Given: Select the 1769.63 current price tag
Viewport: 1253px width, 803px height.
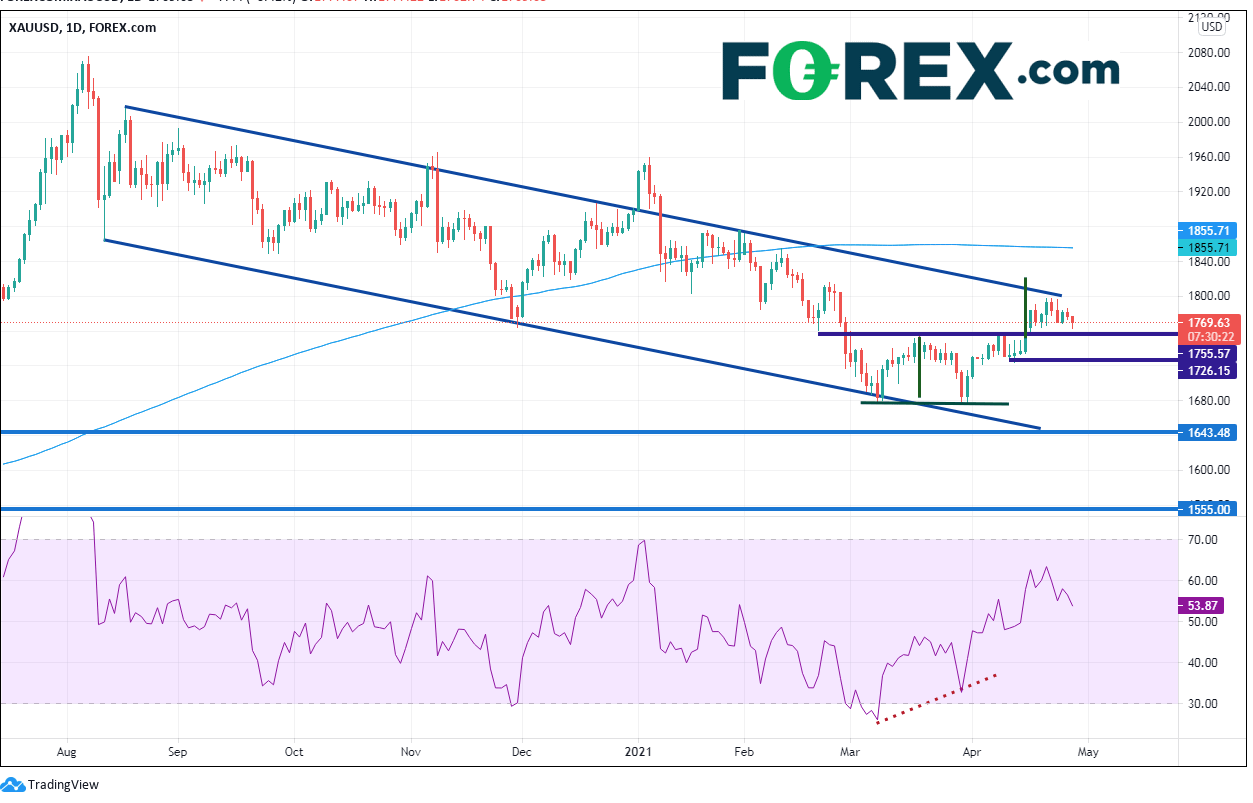Looking at the screenshot, I should tap(1210, 323).
